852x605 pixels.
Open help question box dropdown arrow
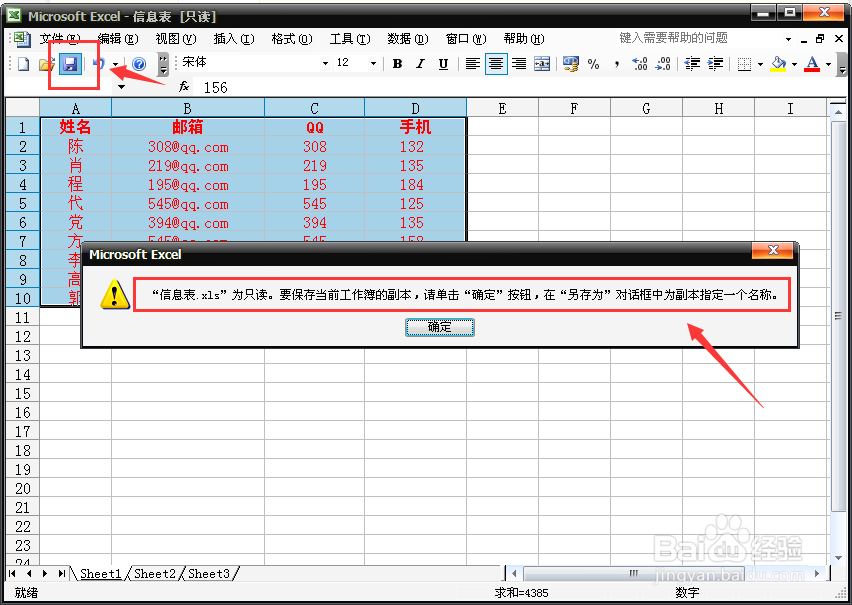(x=788, y=39)
